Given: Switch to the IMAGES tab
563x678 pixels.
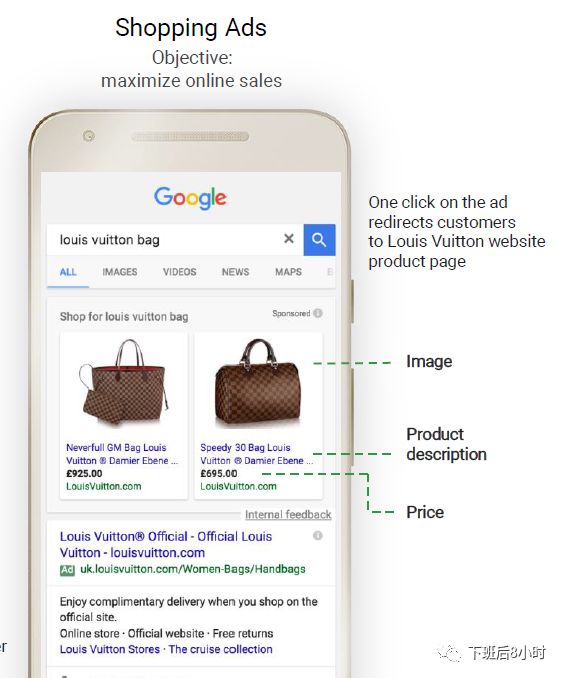Looking at the screenshot, I should click(x=120, y=272).
